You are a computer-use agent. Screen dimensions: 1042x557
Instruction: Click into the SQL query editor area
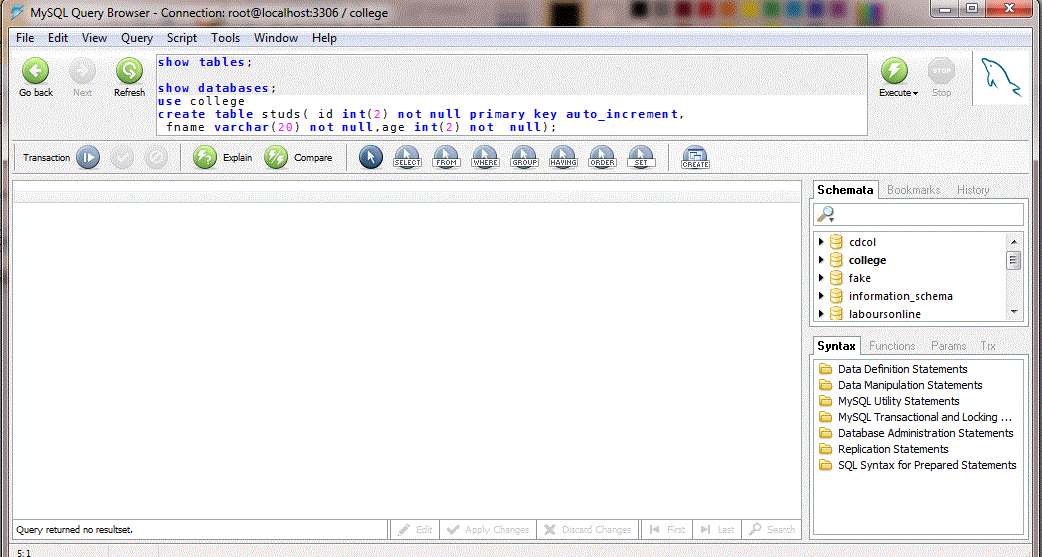[x=512, y=94]
